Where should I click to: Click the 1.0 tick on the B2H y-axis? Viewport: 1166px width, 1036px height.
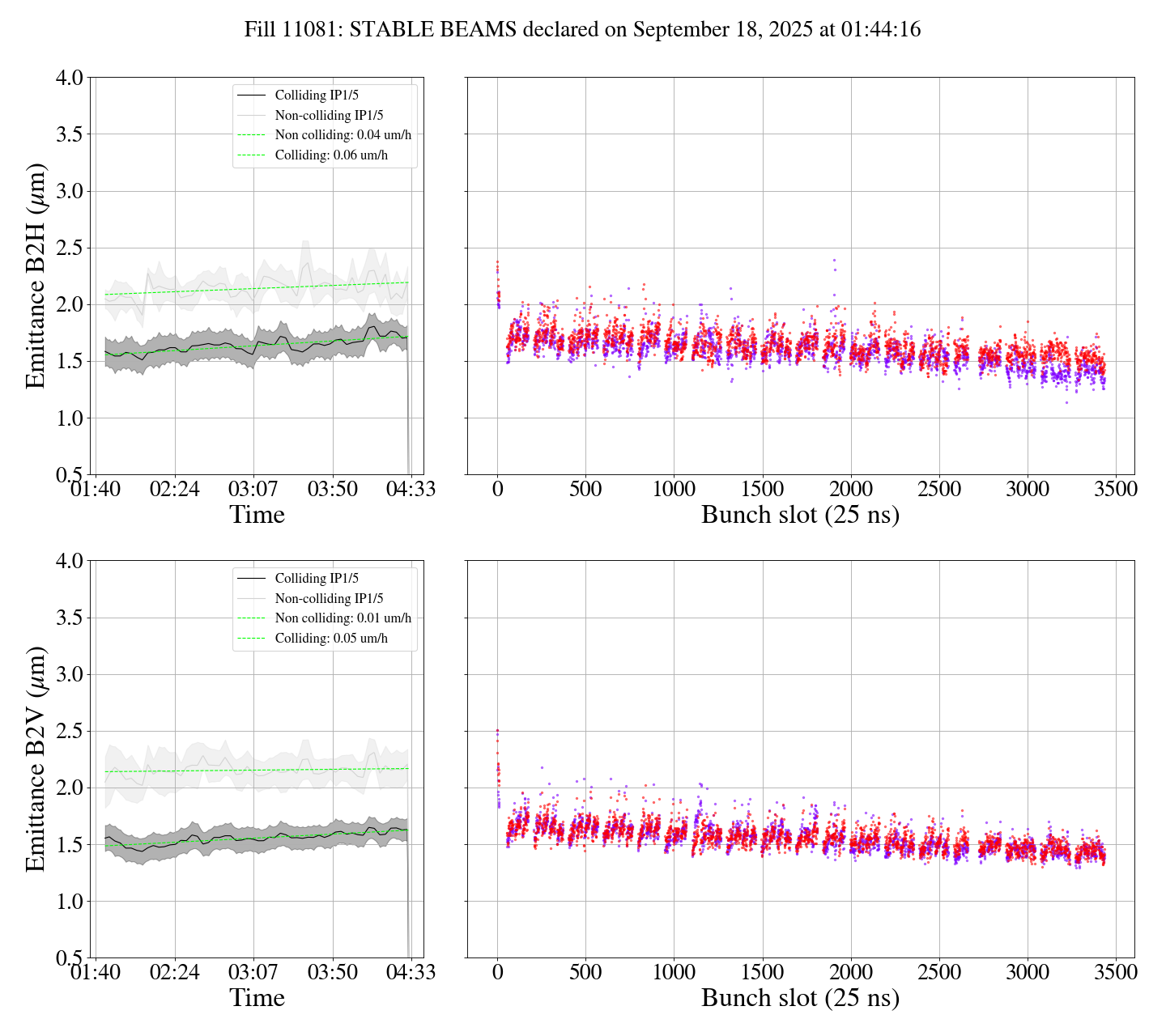click(69, 418)
